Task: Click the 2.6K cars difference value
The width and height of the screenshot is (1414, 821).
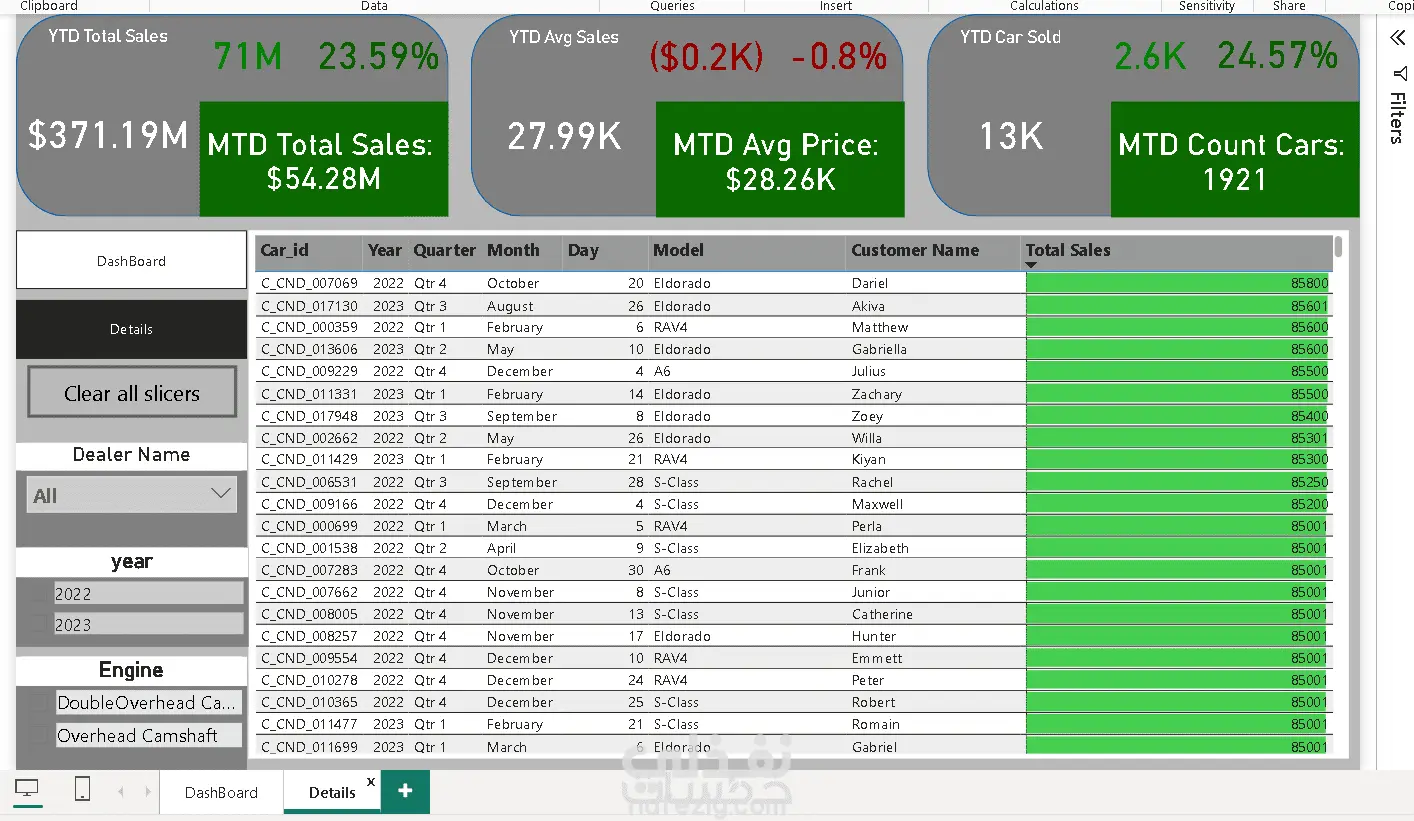Action: (x=1150, y=57)
